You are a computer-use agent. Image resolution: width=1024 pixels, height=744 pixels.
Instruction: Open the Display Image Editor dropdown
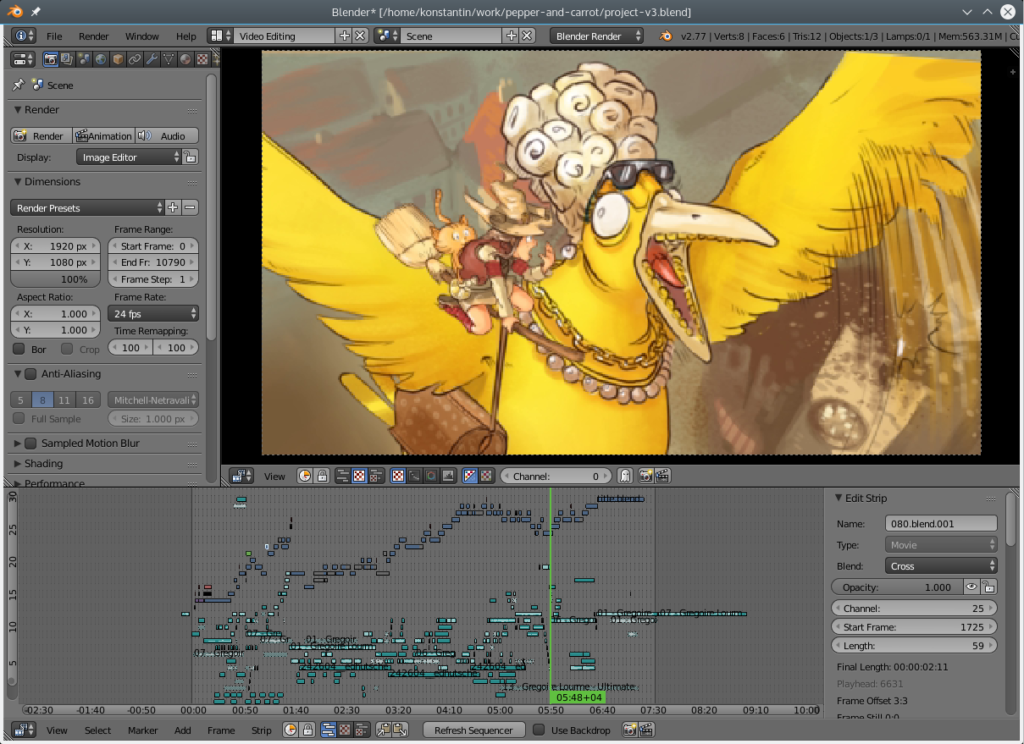pyautogui.click(x=128, y=157)
